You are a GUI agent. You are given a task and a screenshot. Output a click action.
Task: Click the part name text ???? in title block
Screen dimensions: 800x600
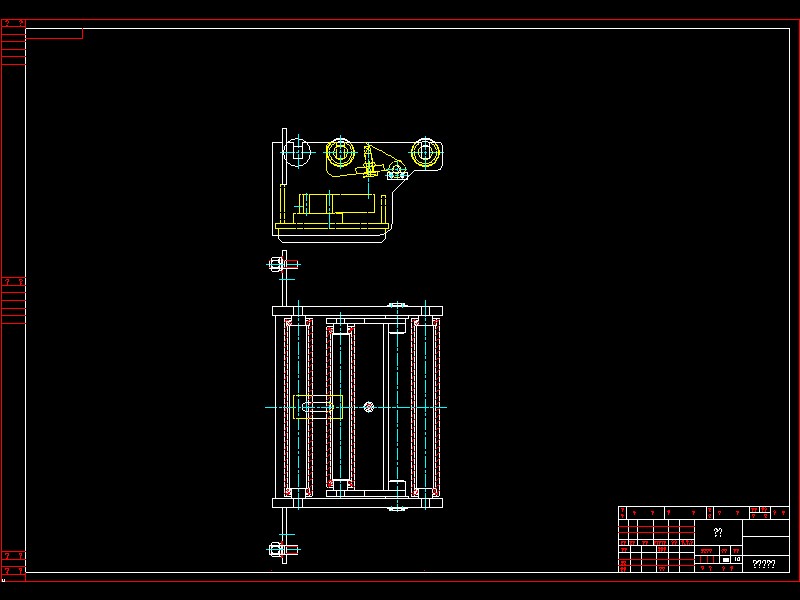[x=764, y=563]
